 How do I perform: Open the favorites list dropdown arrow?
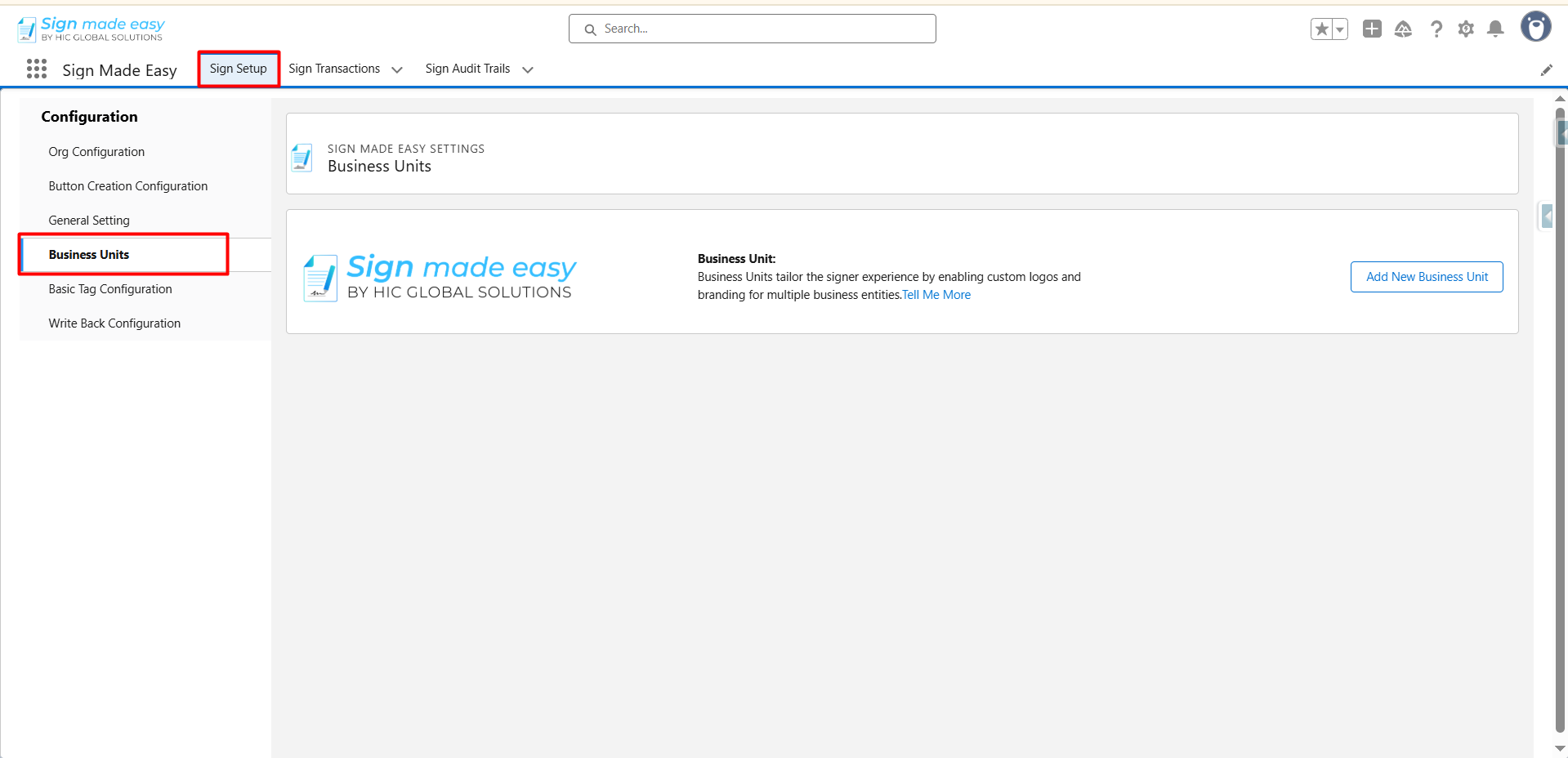click(x=1340, y=29)
